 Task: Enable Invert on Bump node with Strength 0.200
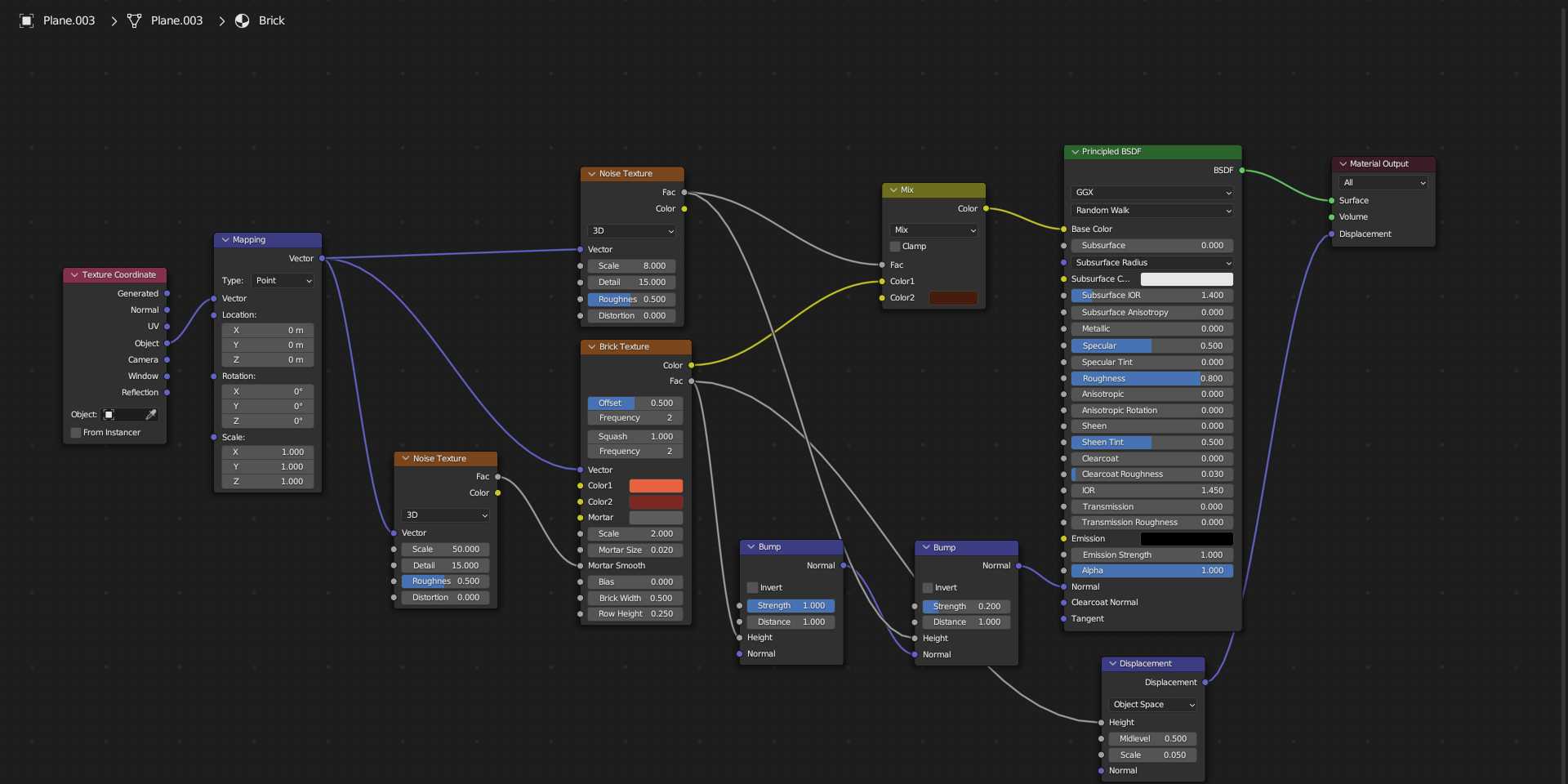928,588
